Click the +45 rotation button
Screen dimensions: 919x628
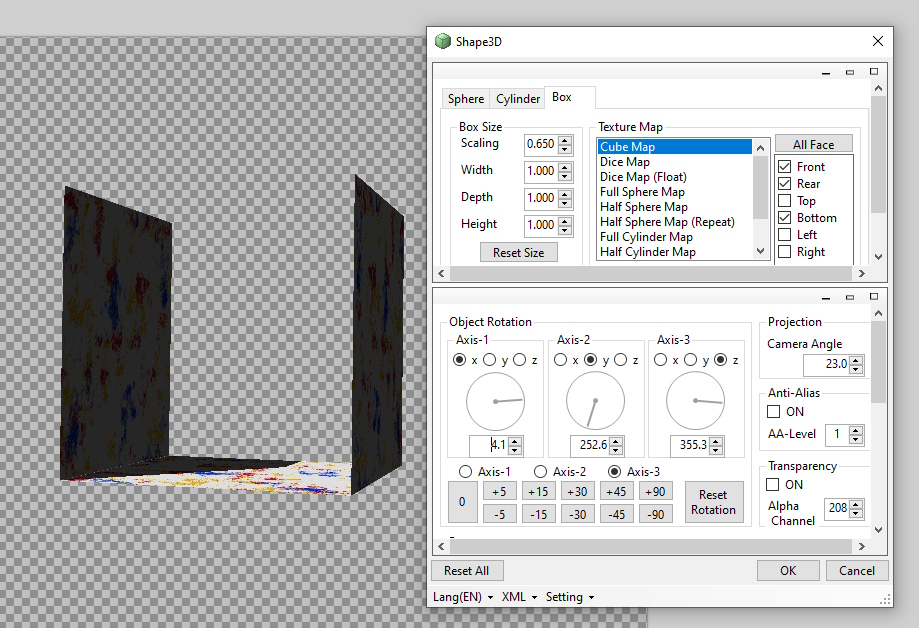click(616, 491)
